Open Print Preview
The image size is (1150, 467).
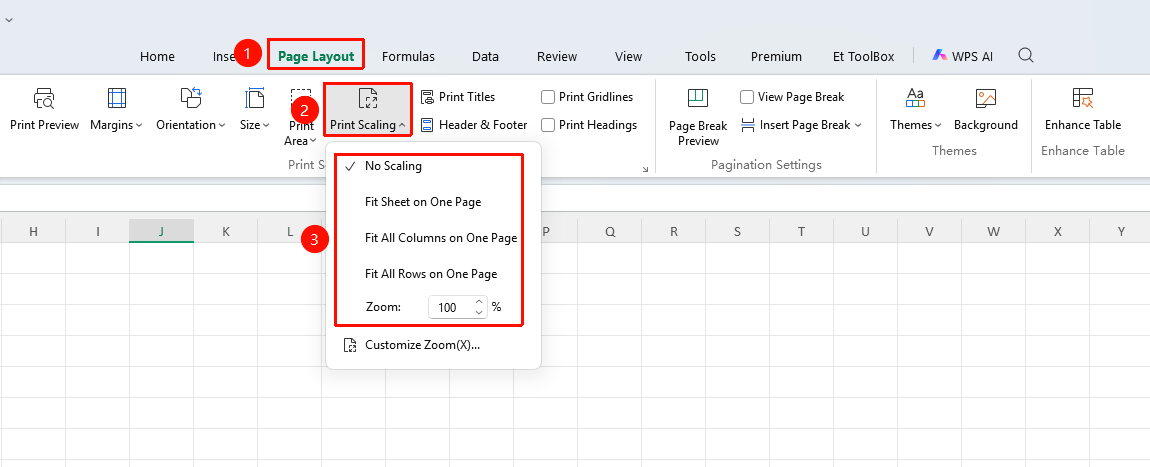[x=44, y=110]
